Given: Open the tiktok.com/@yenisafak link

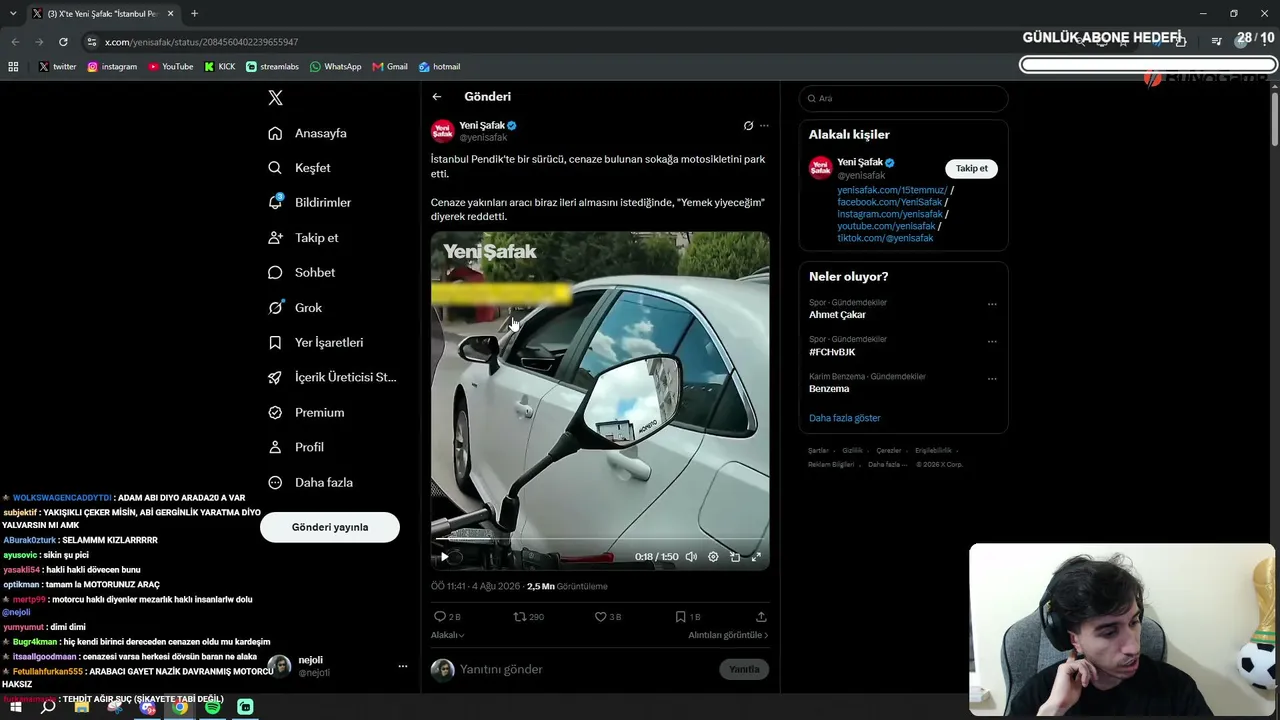Looking at the screenshot, I should (x=885, y=238).
